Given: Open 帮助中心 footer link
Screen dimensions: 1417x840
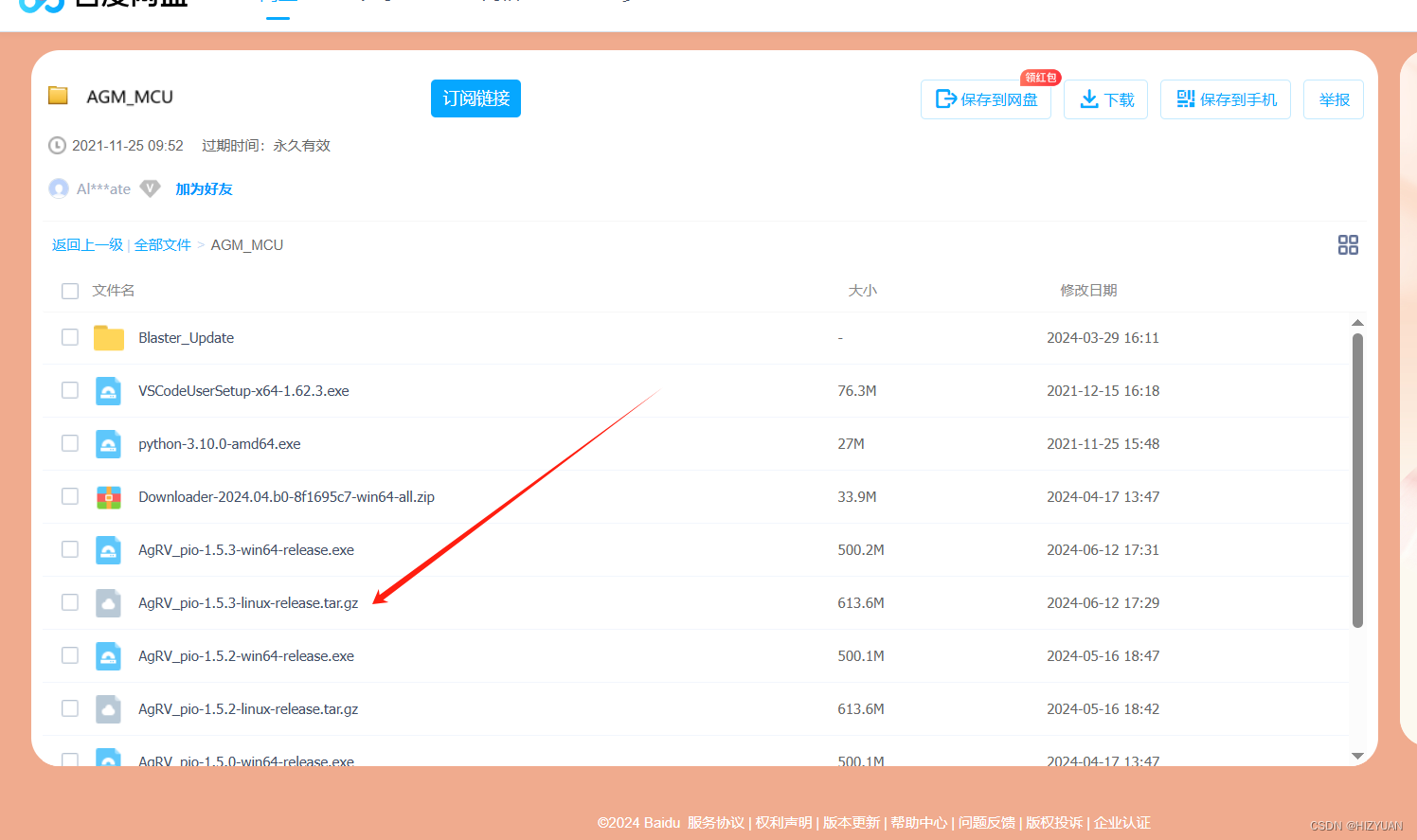Looking at the screenshot, I should coord(919,823).
